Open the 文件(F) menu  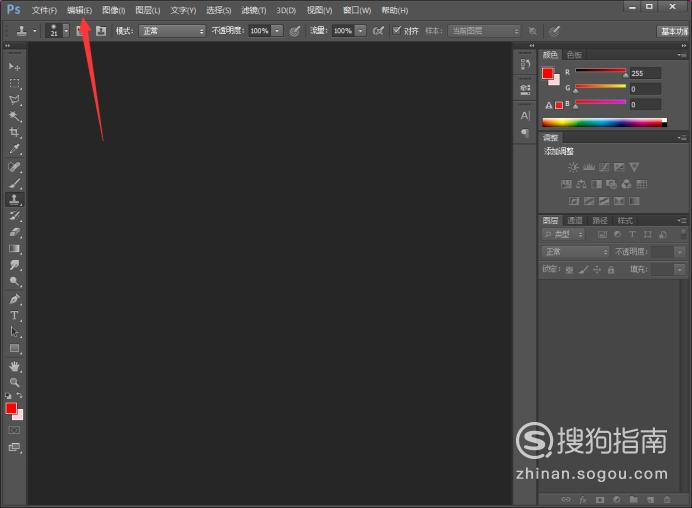coord(44,10)
